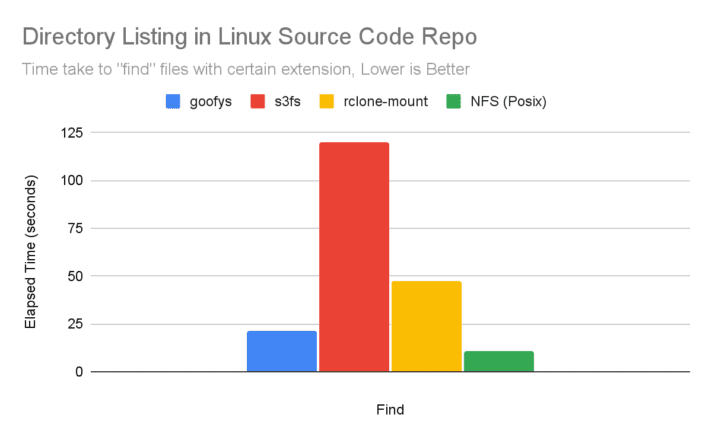Click the blue goofys legend swatch
The image size is (712, 440).
tap(174, 101)
